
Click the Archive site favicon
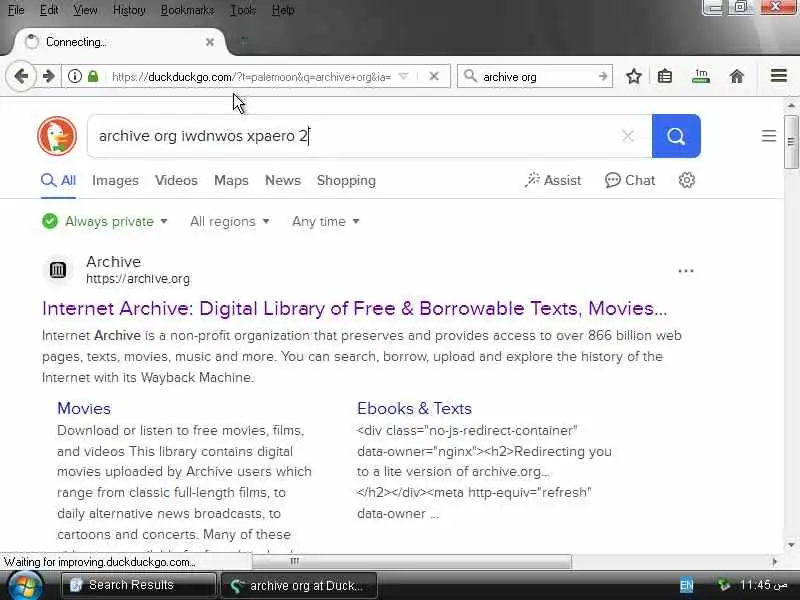pyautogui.click(x=58, y=269)
